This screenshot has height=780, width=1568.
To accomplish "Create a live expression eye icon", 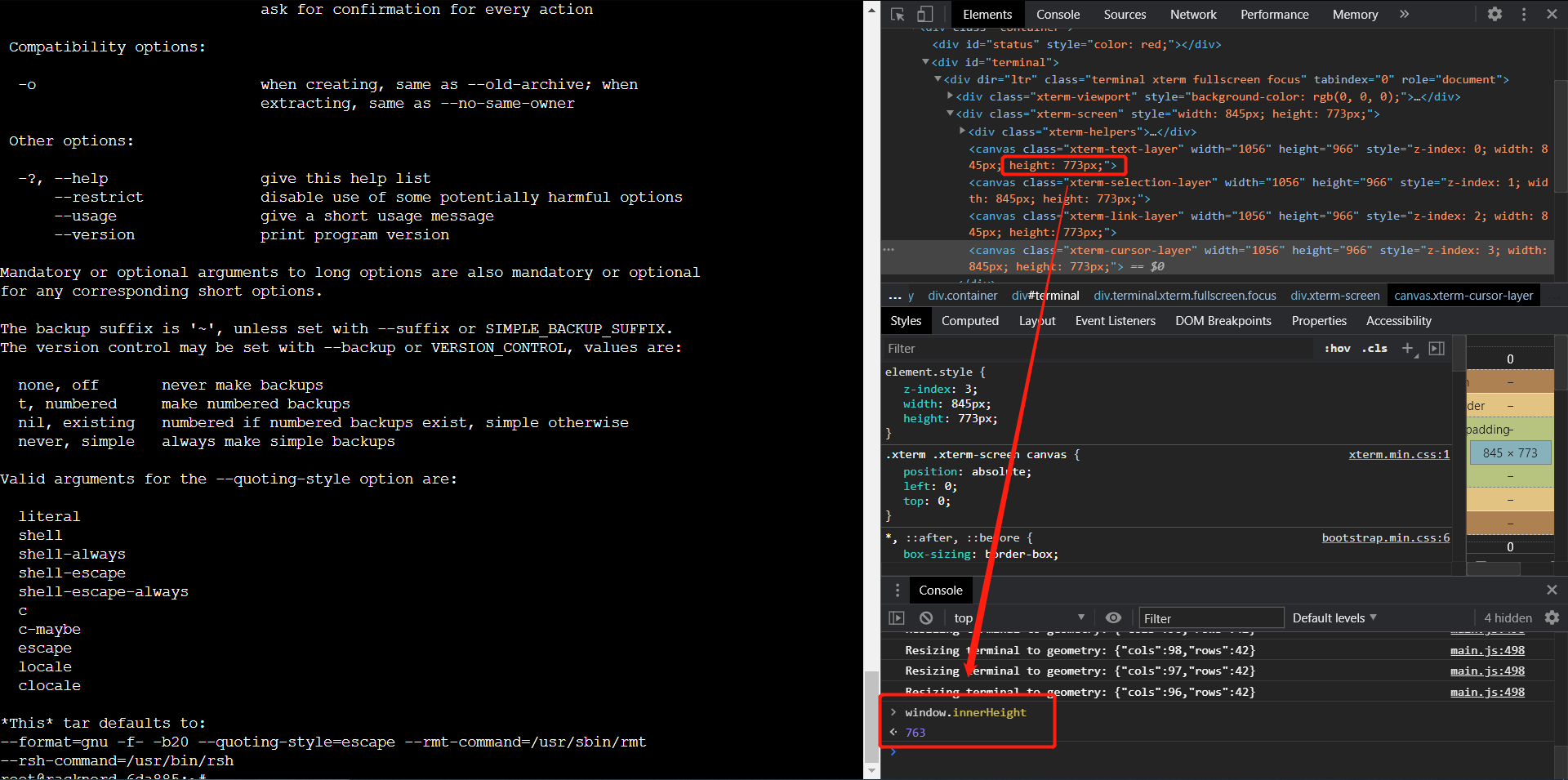I will (1113, 618).
